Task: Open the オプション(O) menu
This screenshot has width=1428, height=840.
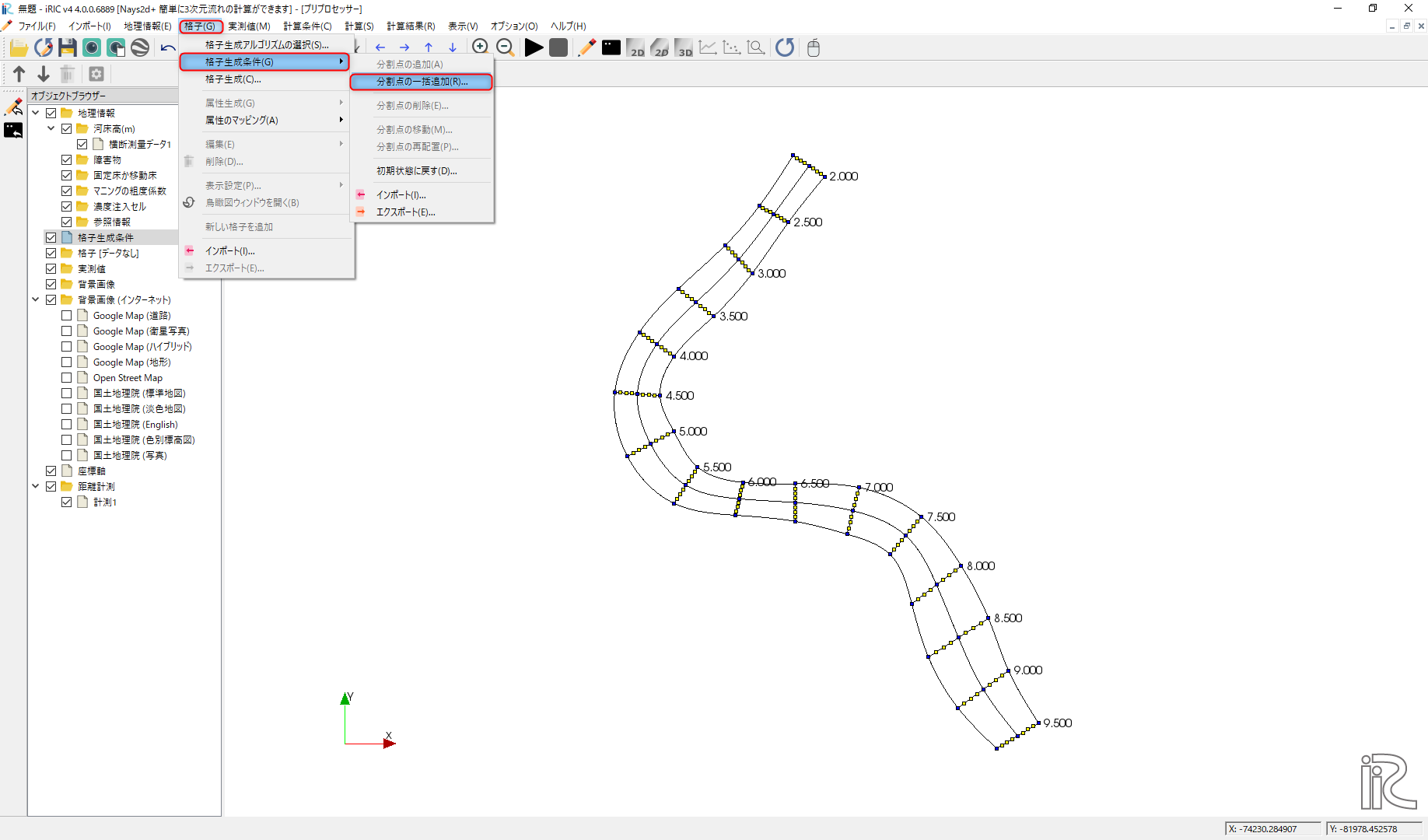Action: pyautogui.click(x=514, y=26)
